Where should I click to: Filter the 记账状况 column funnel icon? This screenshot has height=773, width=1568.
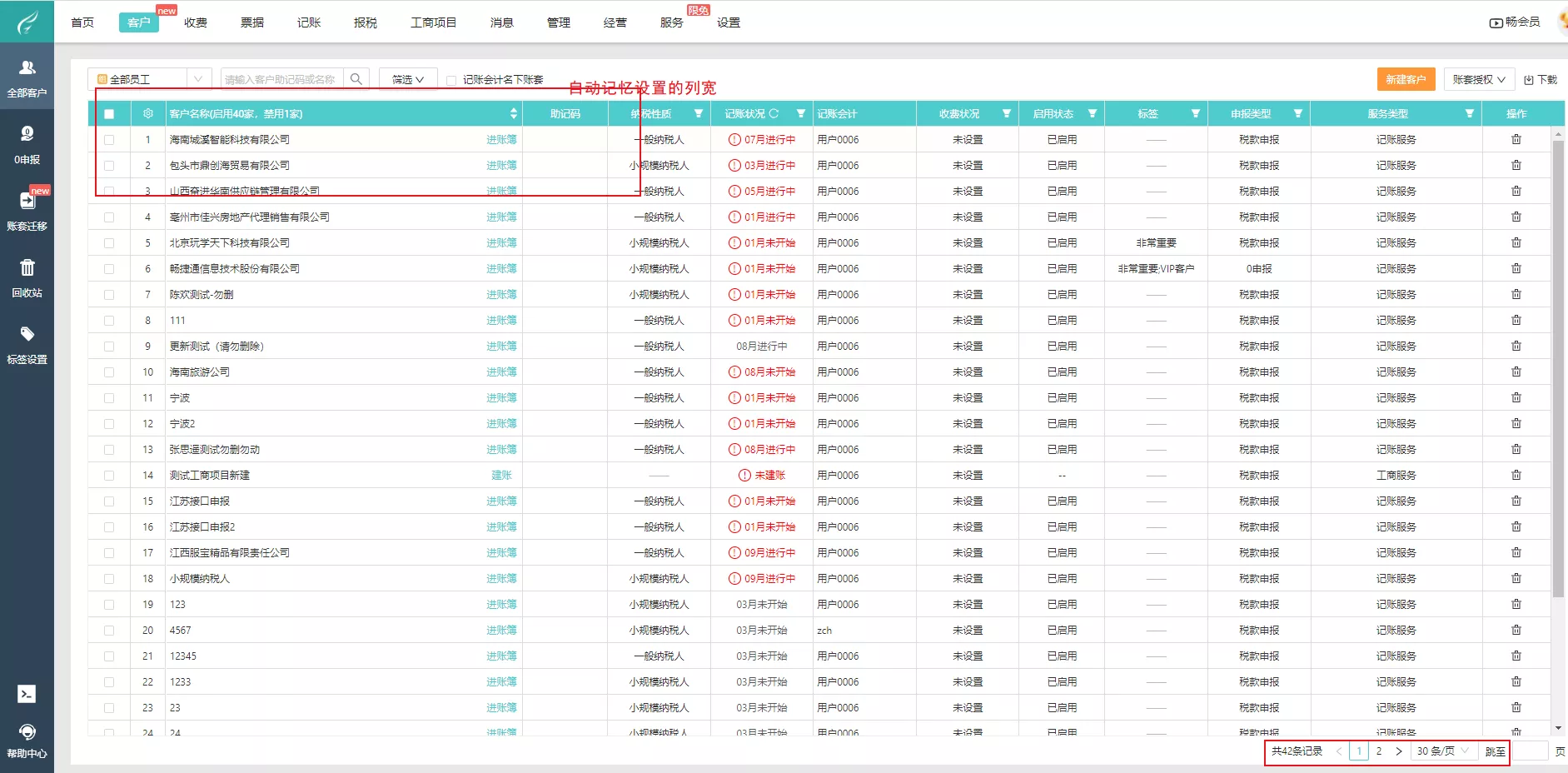[x=801, y=113]
